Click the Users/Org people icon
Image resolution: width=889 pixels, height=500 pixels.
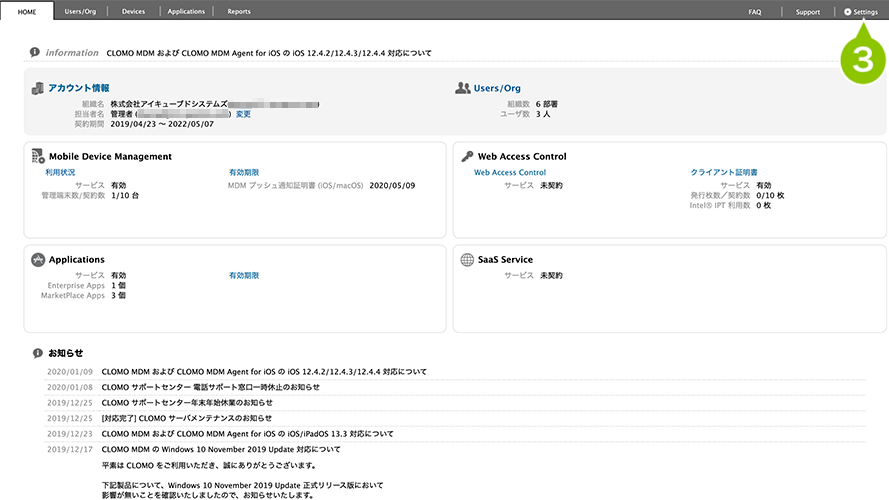463,88
